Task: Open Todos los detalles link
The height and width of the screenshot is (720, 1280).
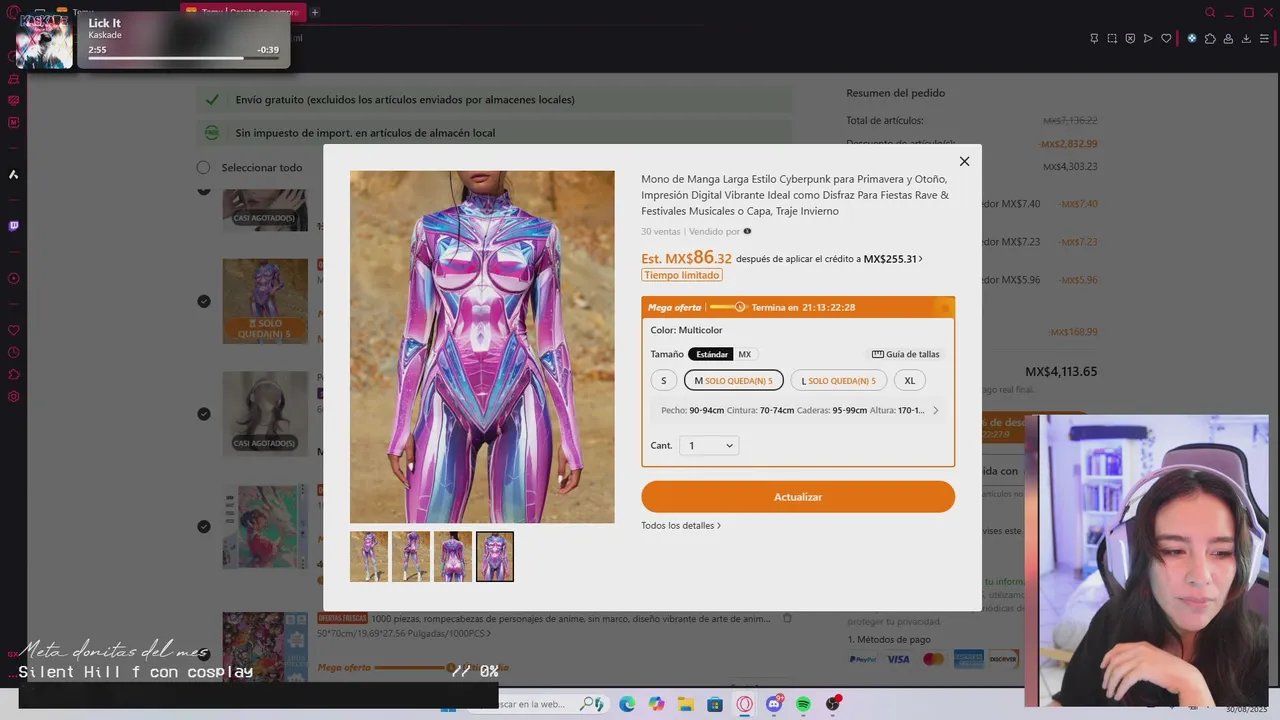Action: click(x=681, y=525)
